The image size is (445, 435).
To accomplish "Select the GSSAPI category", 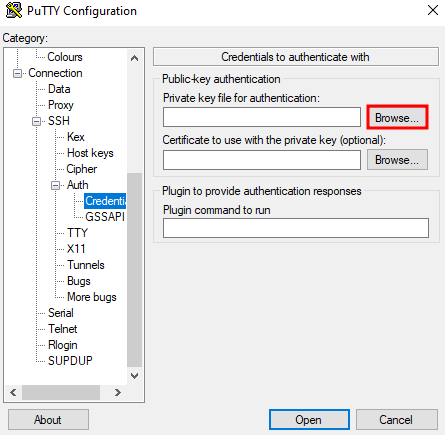I will [x=105, y=217].
